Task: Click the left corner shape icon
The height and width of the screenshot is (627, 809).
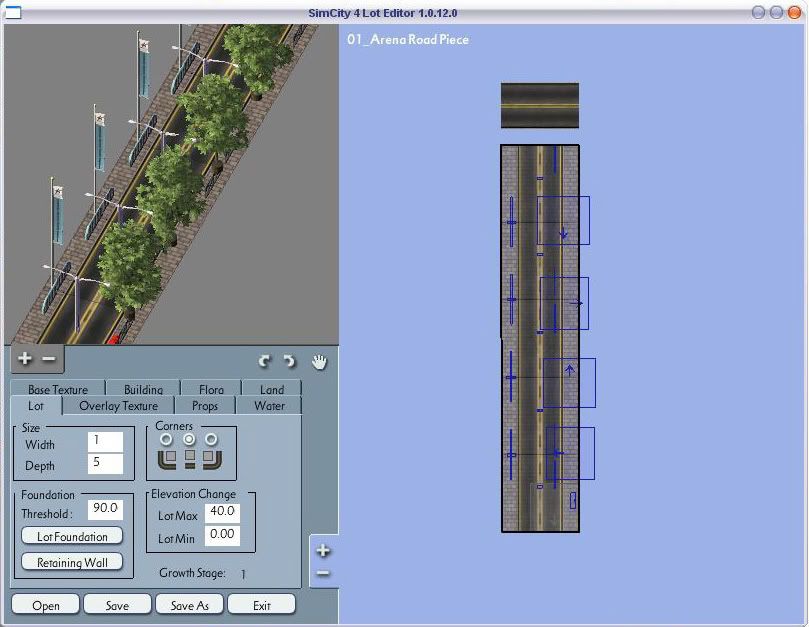Action: point(167,459)
